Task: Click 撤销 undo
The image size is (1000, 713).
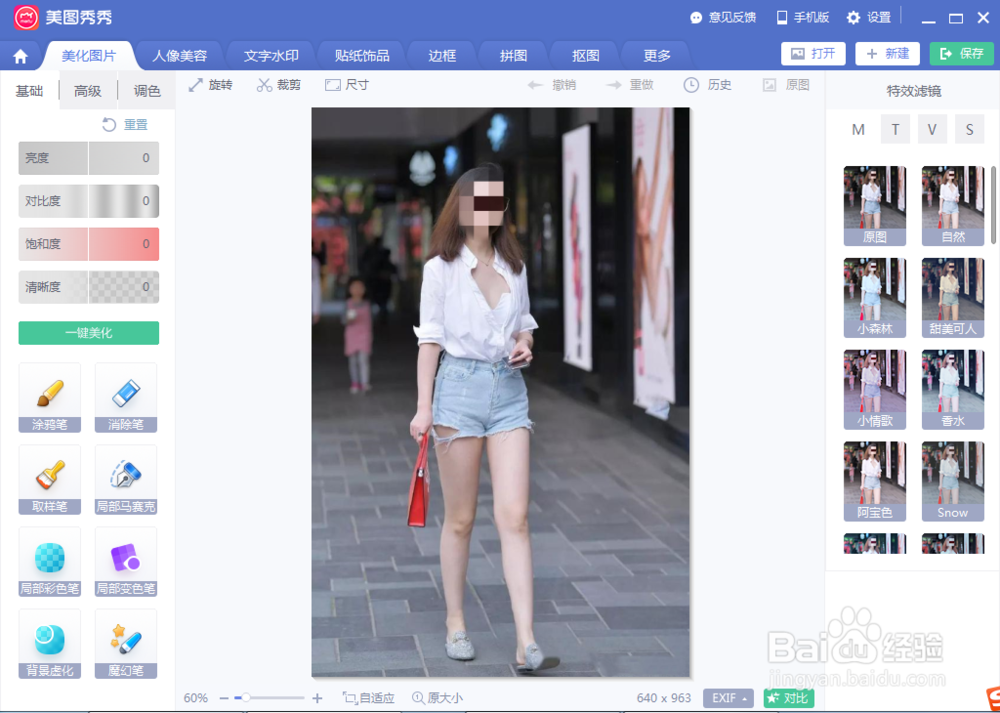Action: coord(552,85)
